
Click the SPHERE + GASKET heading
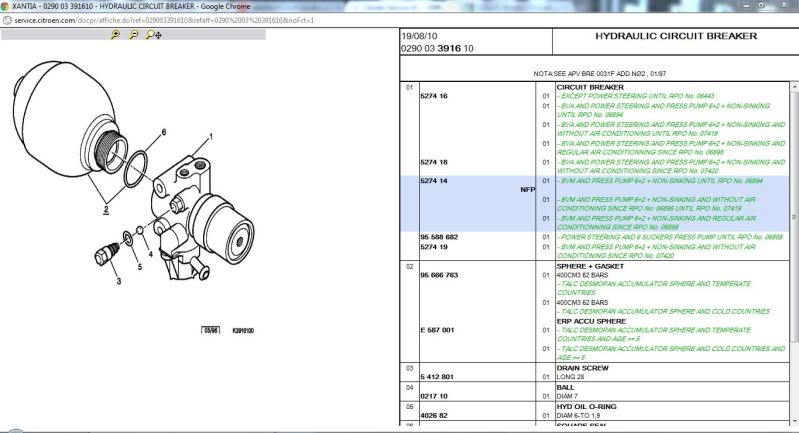pos(590,266)
